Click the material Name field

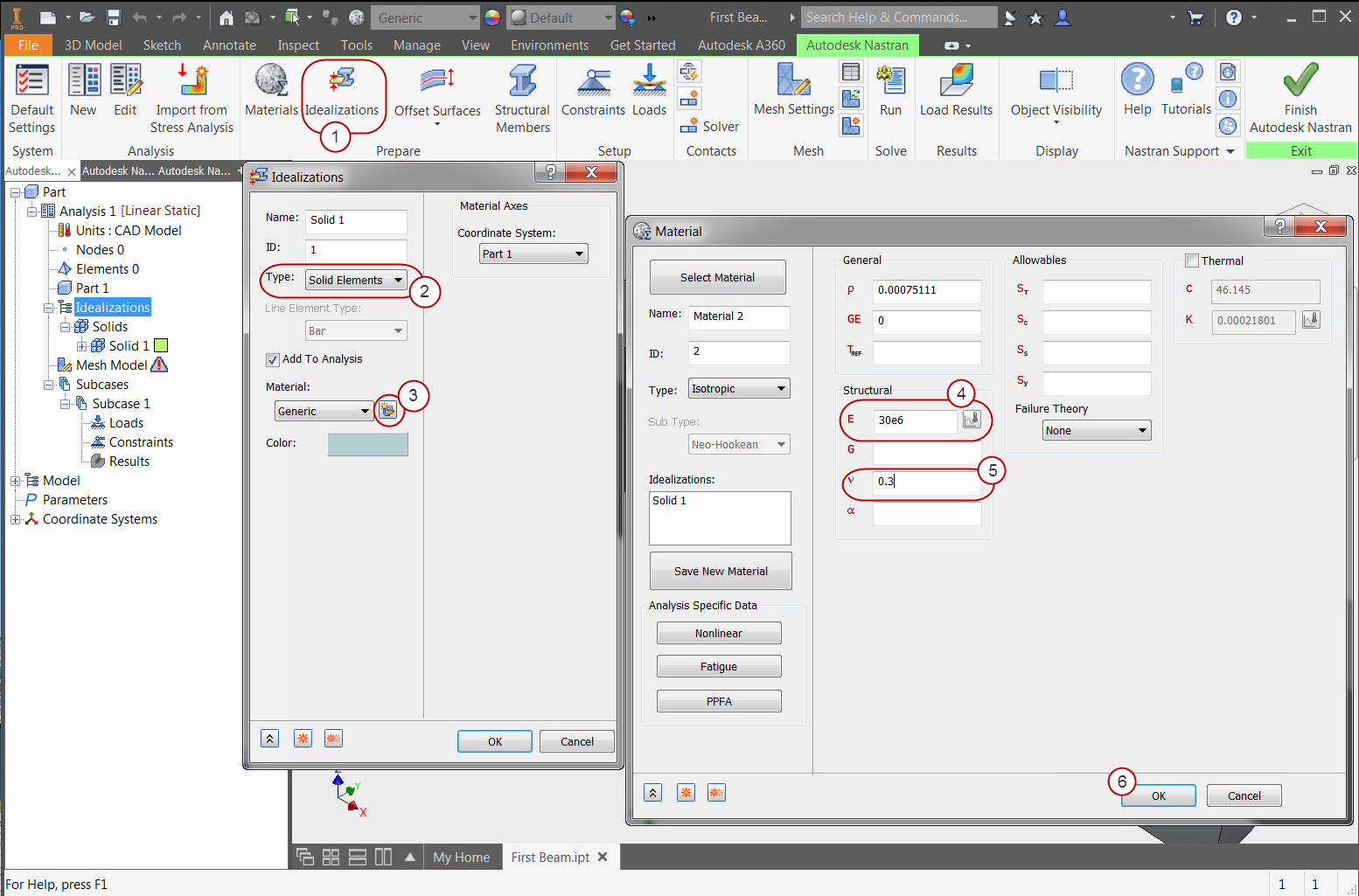[740, 316]
